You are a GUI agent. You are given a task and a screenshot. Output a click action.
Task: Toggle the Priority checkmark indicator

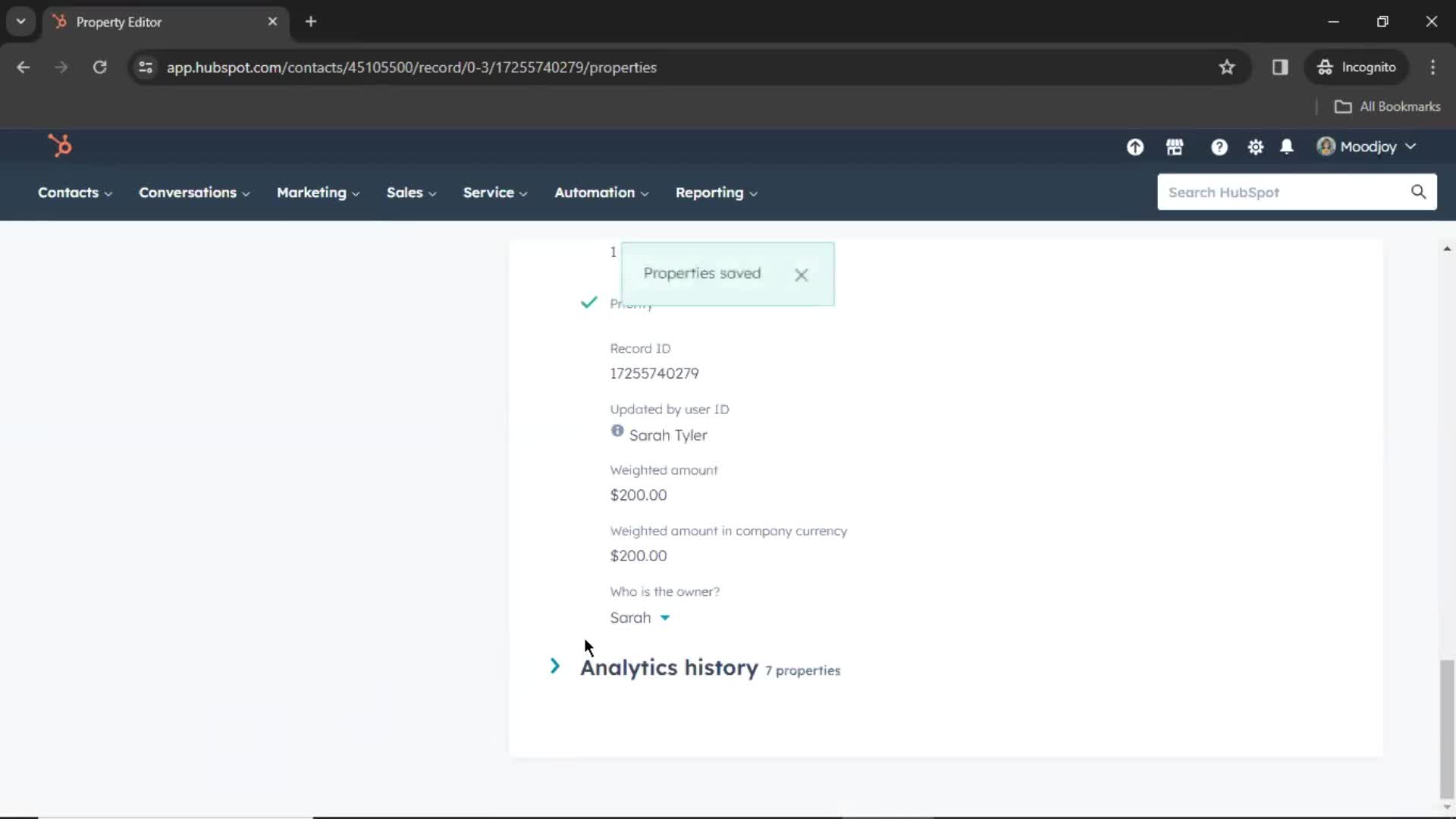click(588, 303)
